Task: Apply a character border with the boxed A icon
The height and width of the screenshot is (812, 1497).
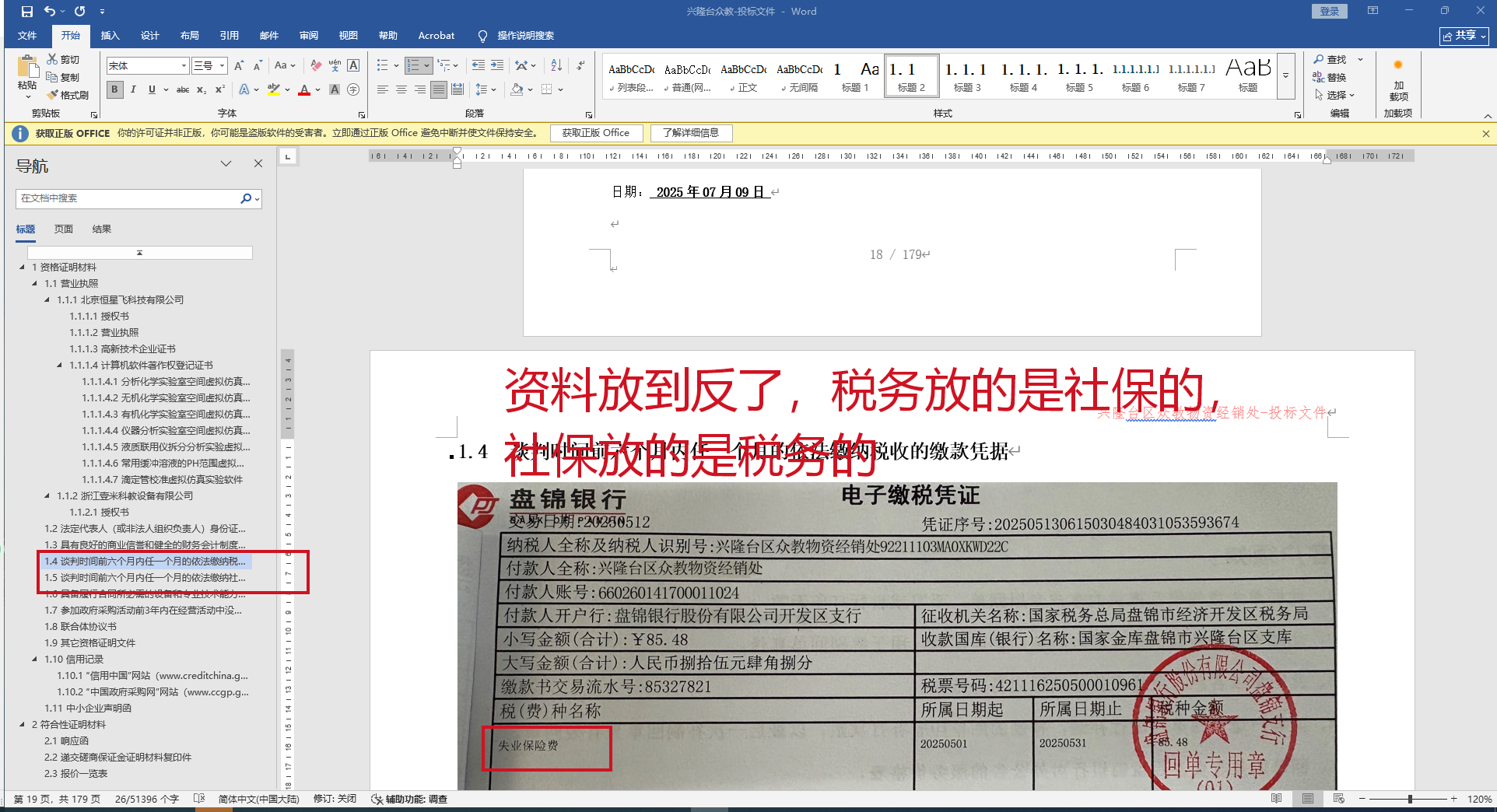Action: pyautogui.click(x=353, y=66)
